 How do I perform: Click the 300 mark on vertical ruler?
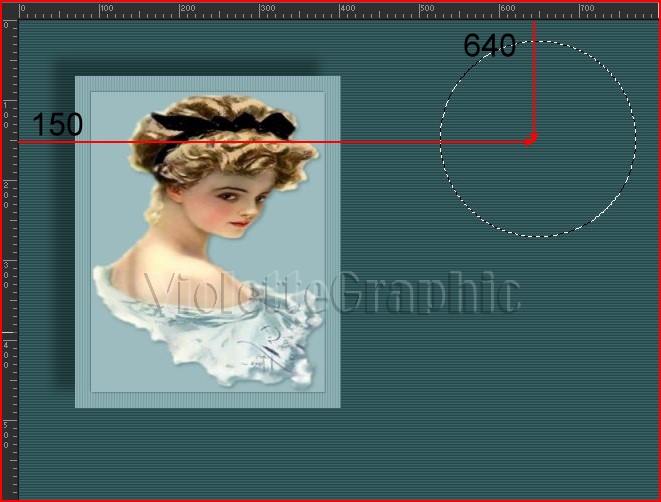click(7, 274)
